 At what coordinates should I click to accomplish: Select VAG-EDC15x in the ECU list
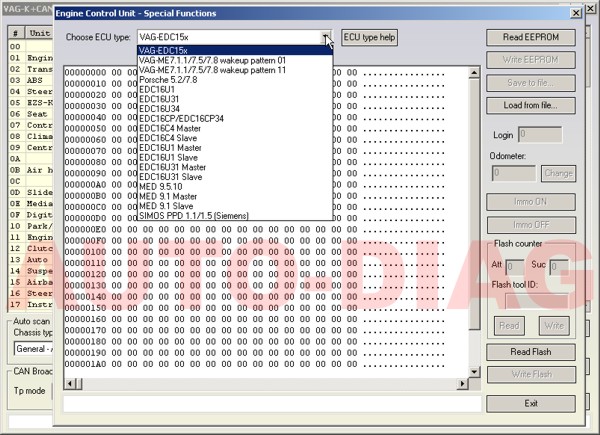coord(235,51)
